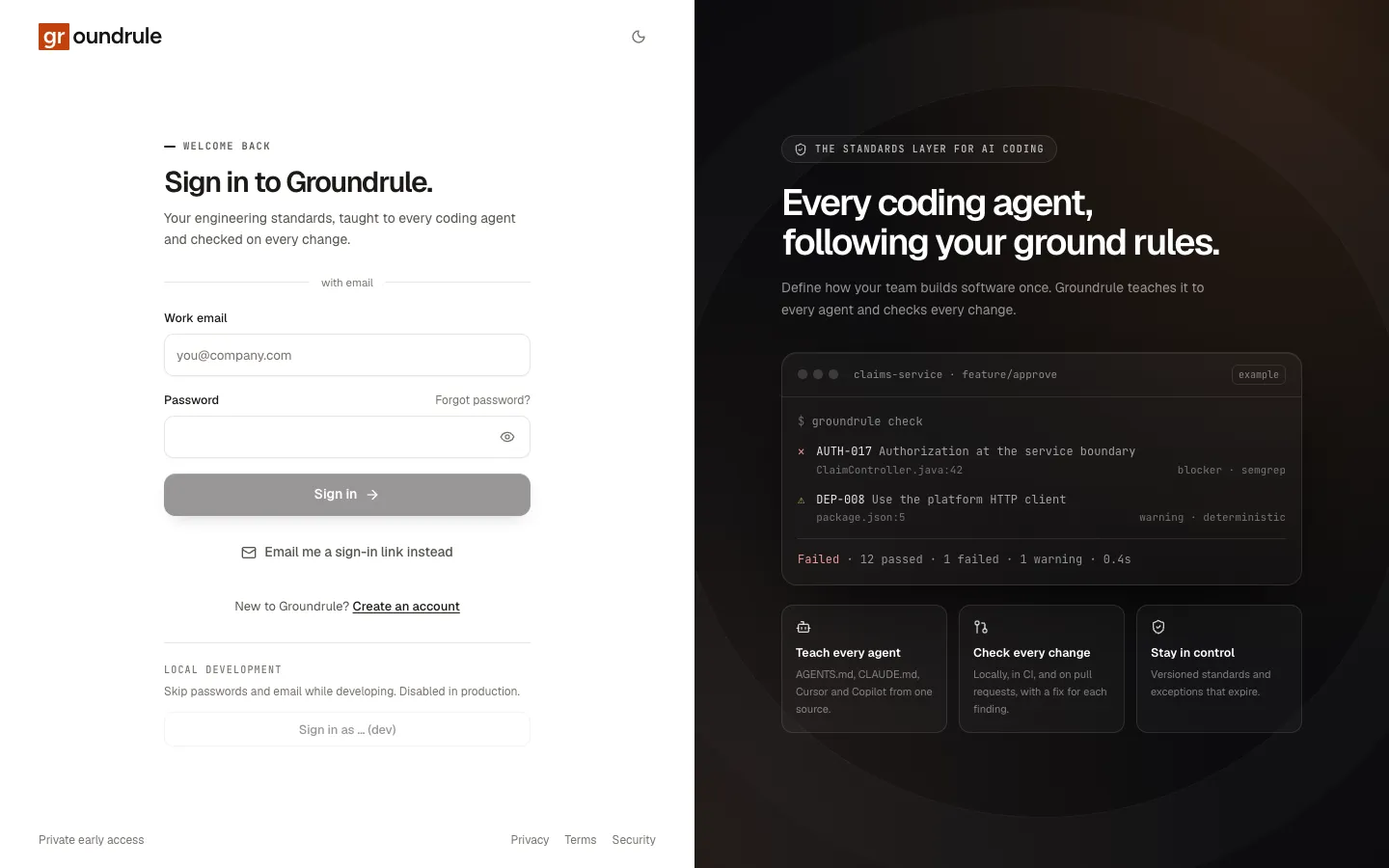Choose Email me a sign-in link instead
Screen dimensions: 1389x868
347,553
